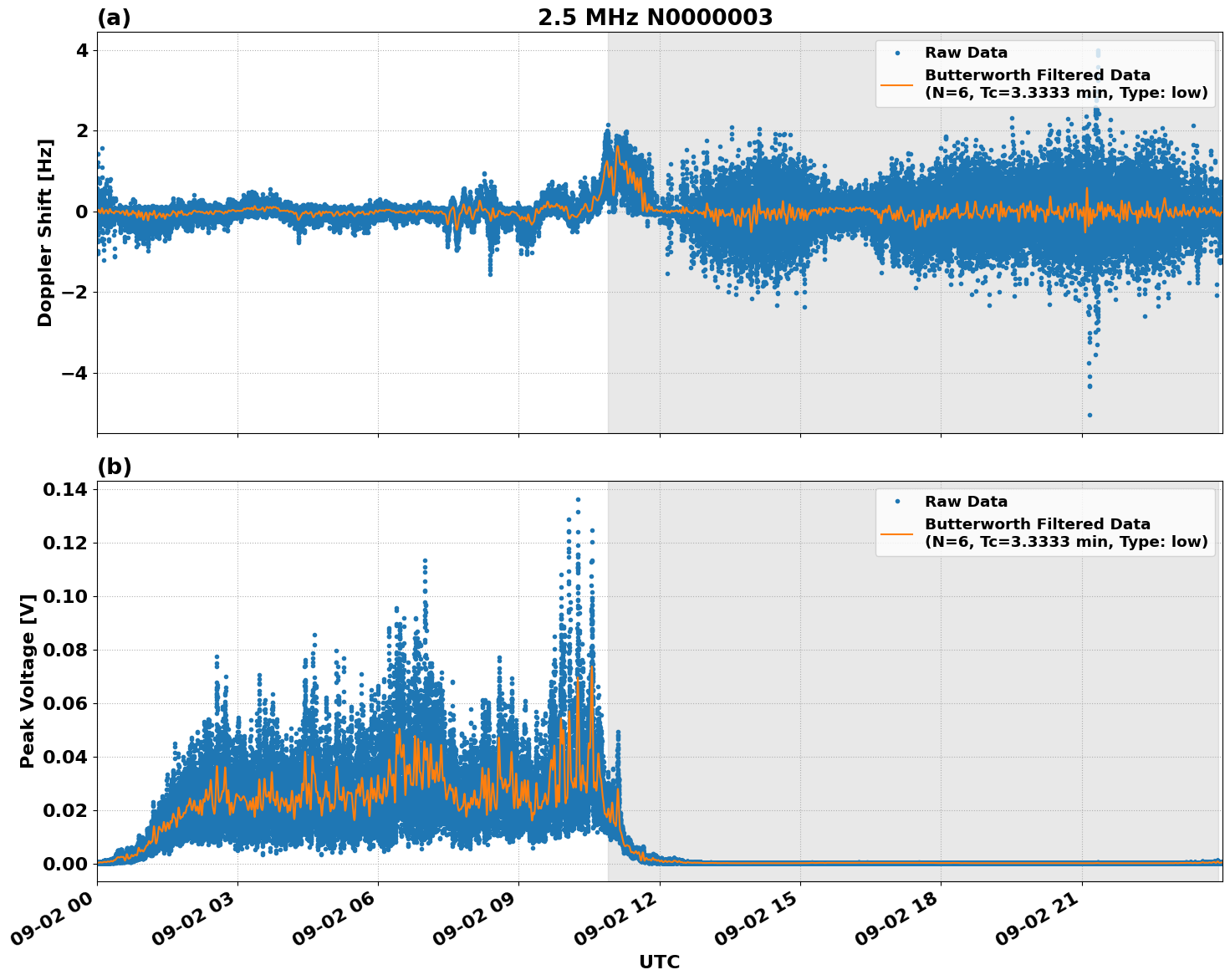Select the plot title 2.5 MHz N0000003
Image resolution: width=1230 pixels, height=980 pixels.
tap(655, 18)
